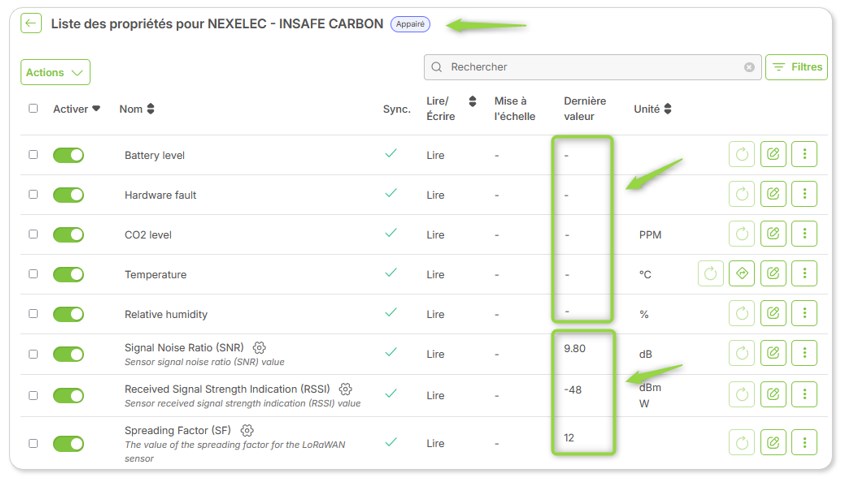The width and height of the screenshot is (846, 483).
Task: Tick the Temperature row checkbox
Action: point(33,274)
